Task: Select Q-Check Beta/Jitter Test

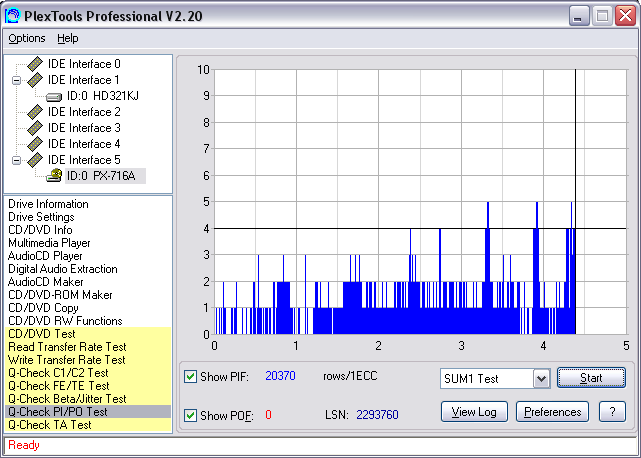Action: click(88, 399)
